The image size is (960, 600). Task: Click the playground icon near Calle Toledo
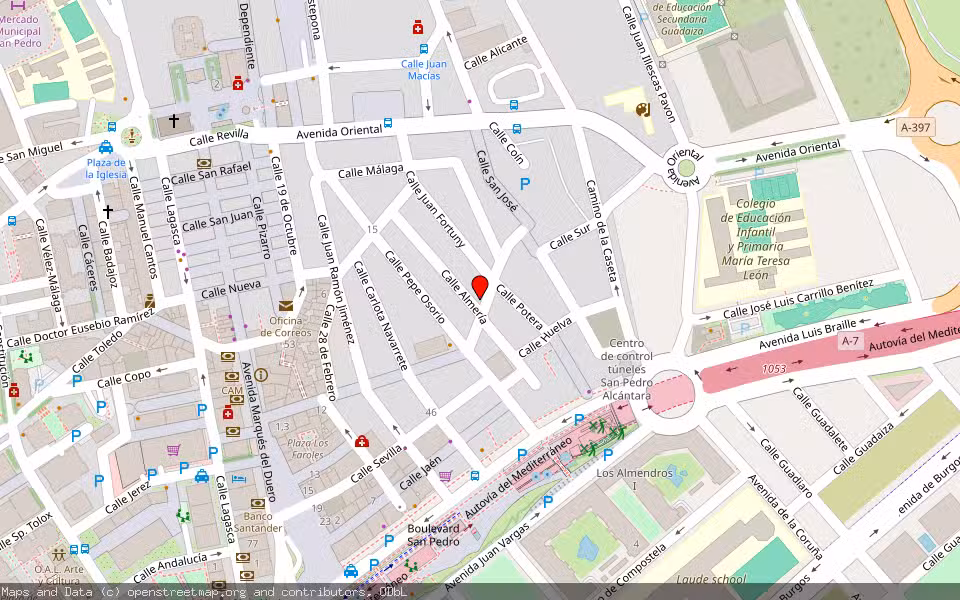[24, 356]
